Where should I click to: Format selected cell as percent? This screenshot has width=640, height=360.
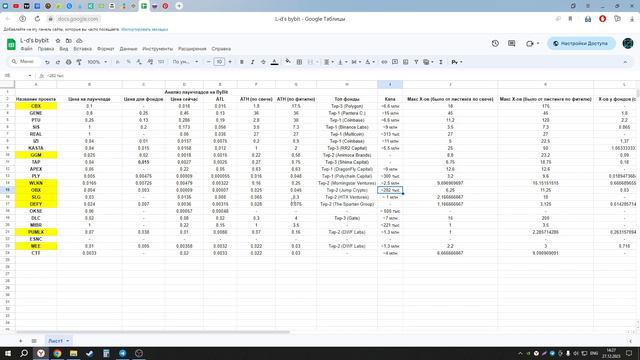point(129,62)
